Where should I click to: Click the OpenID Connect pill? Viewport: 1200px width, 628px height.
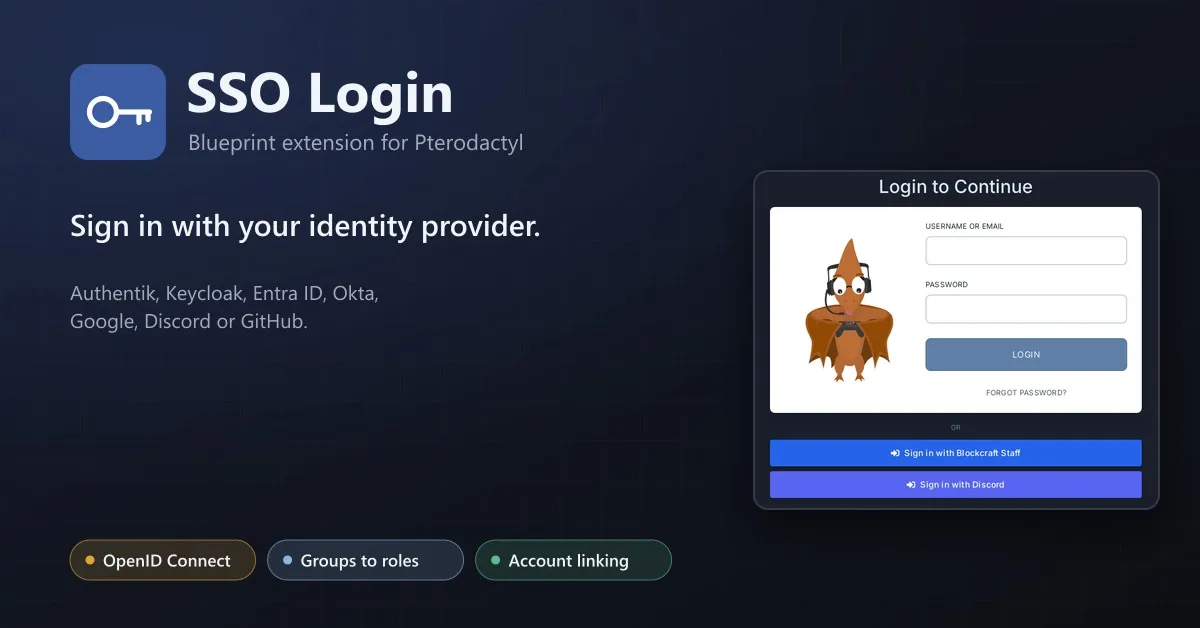163,560
